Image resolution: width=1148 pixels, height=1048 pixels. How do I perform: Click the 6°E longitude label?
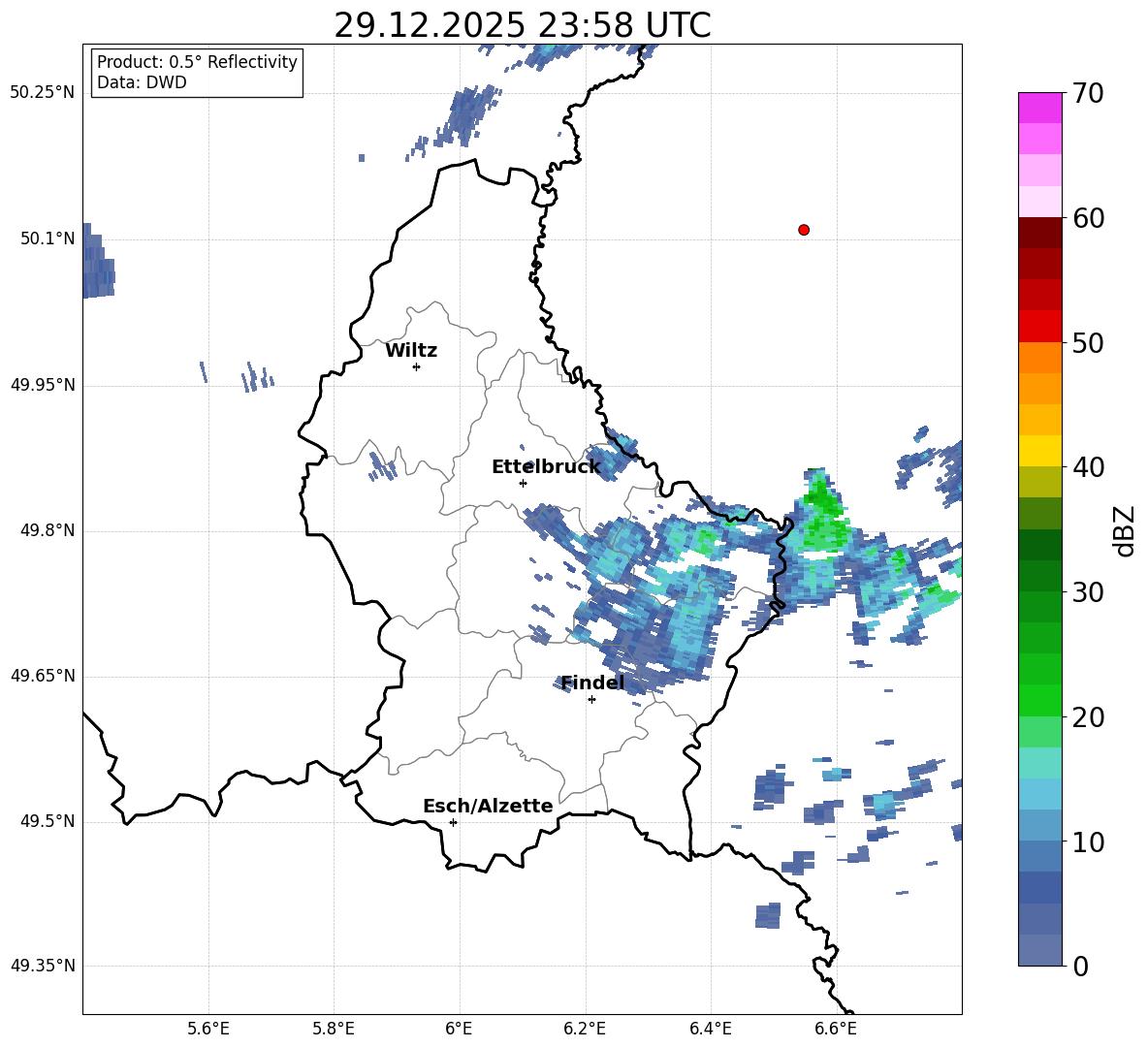459,1029
